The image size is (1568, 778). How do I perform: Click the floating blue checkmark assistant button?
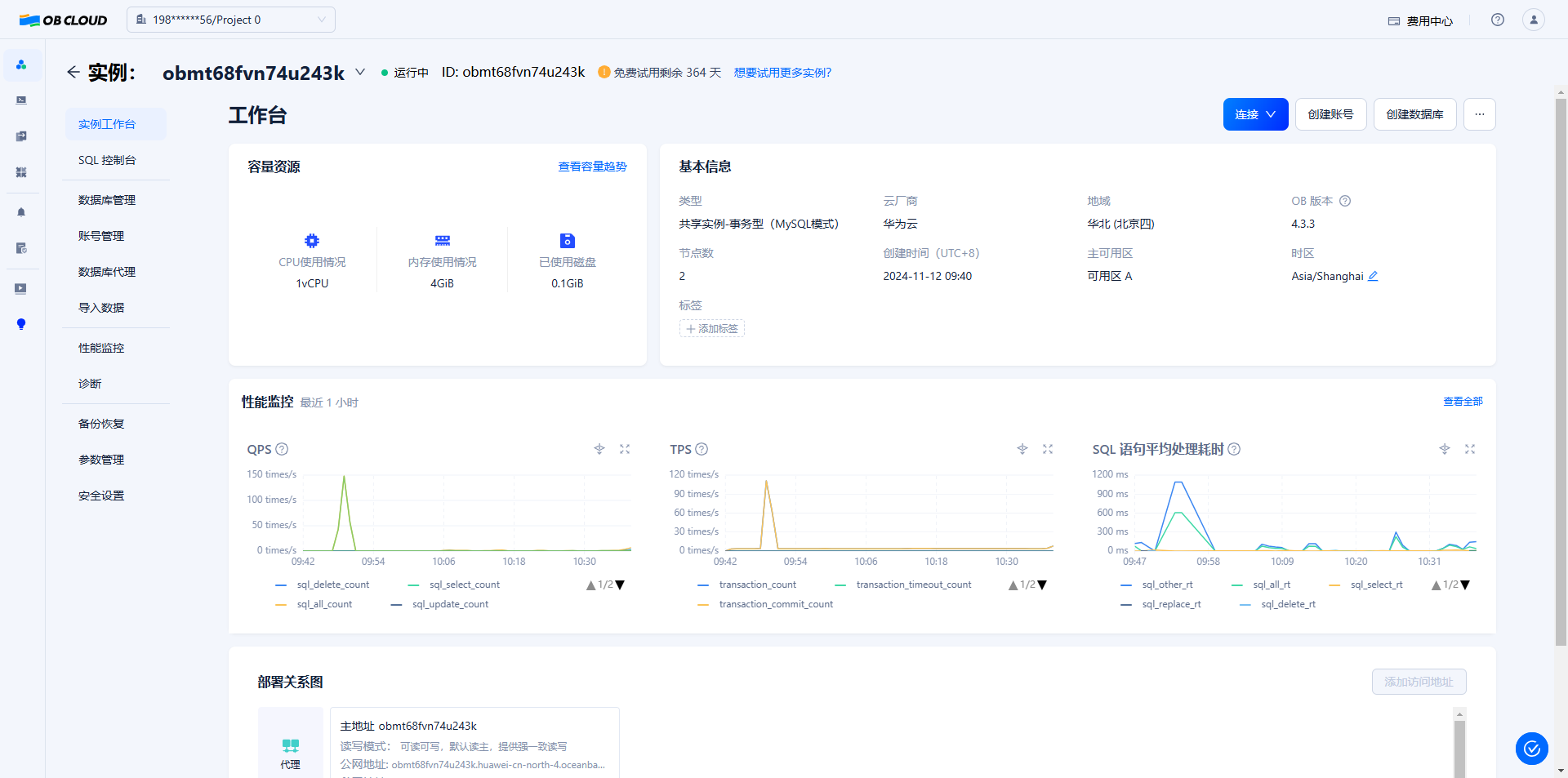coord(1531,748)
